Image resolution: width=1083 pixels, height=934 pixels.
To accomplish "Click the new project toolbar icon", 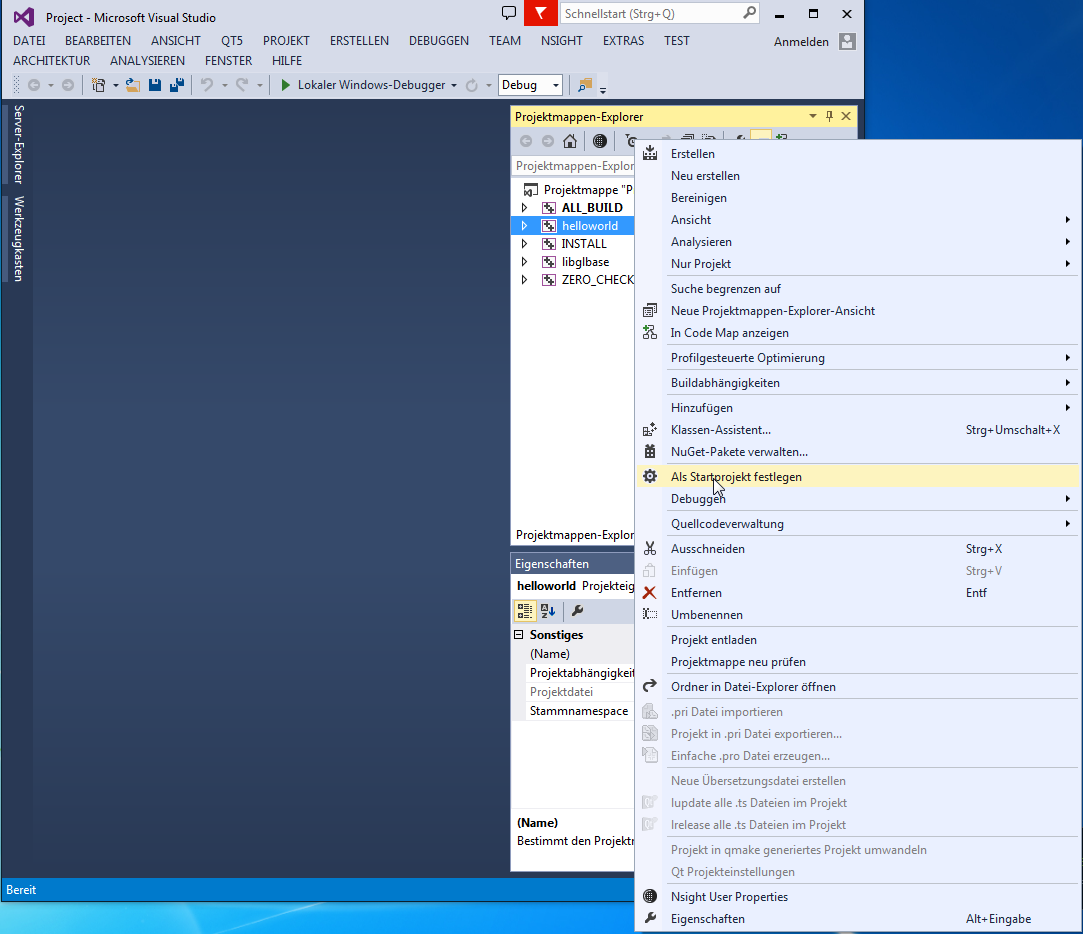I will coord(99,85).
